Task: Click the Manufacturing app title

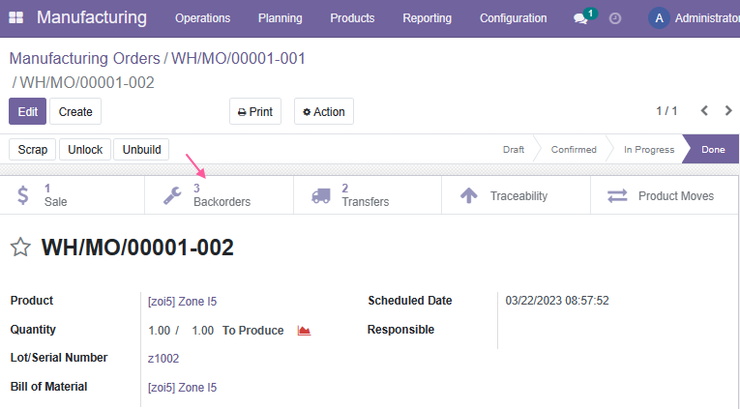Action: pos(92,18)
